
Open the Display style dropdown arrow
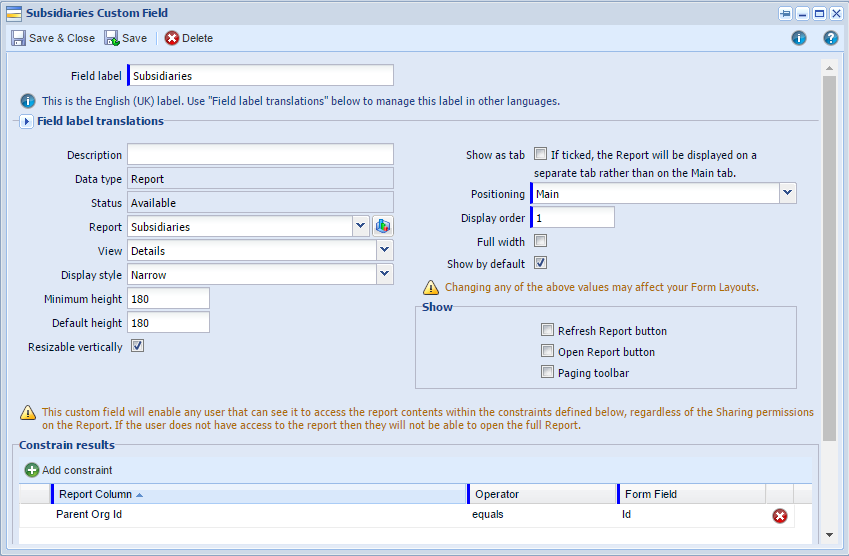pos(384,274)
